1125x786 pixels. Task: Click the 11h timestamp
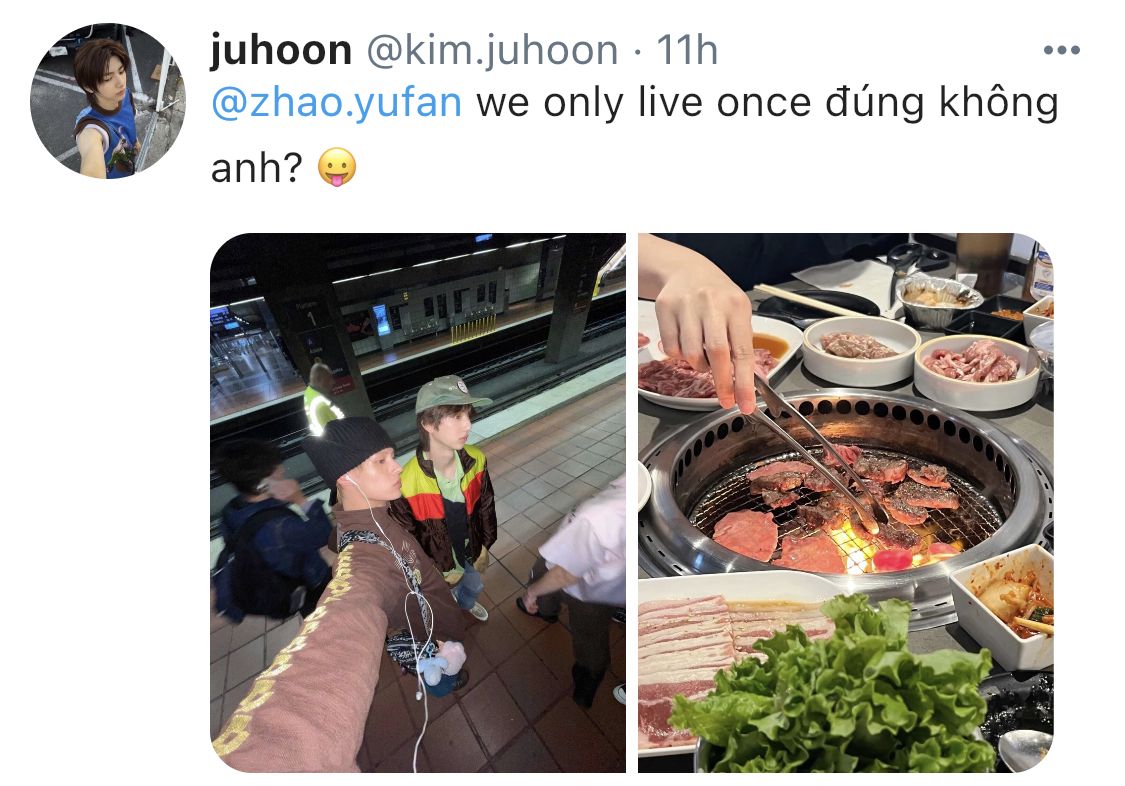click(x=687, y=50)
